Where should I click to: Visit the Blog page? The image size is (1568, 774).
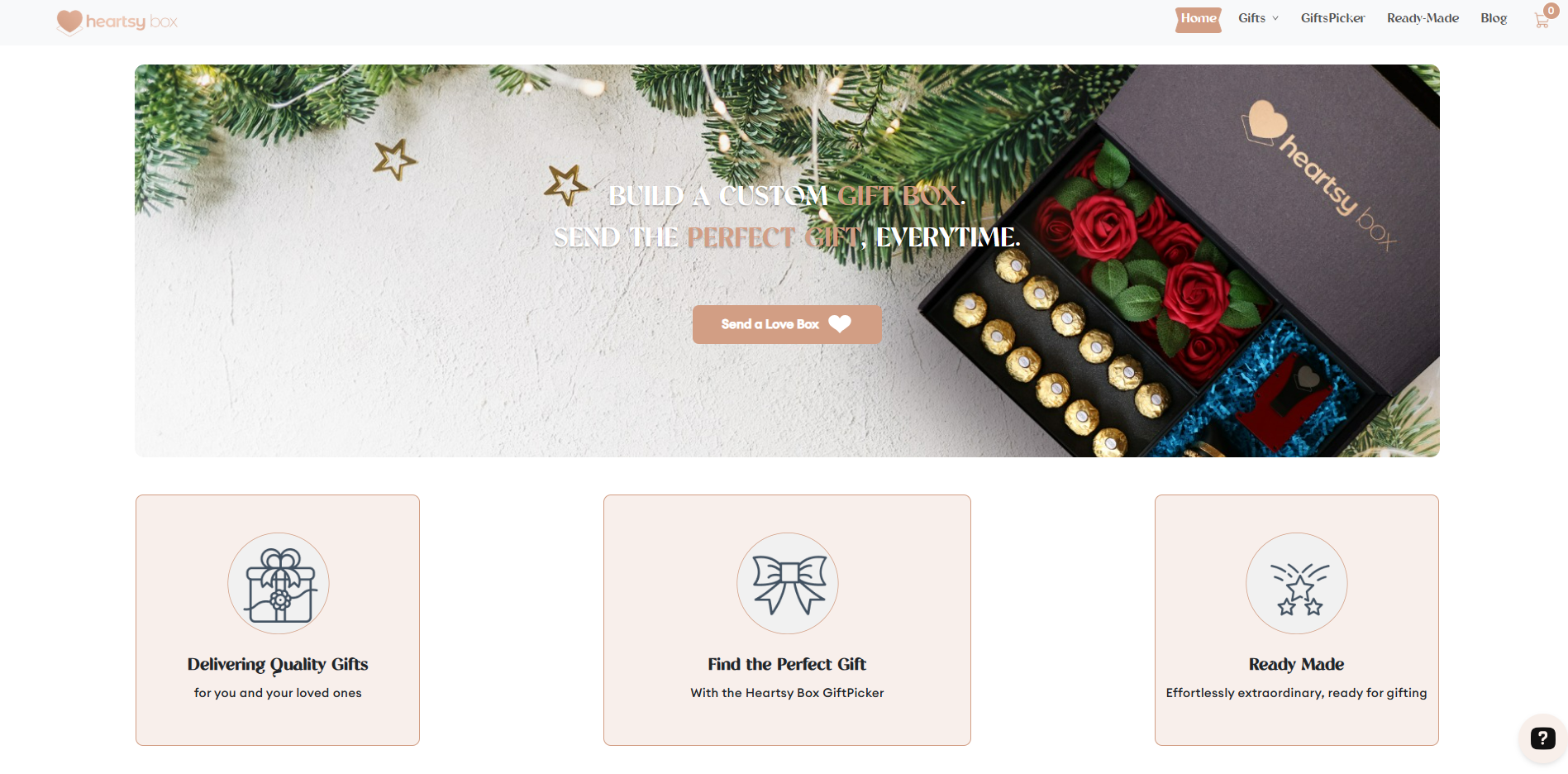[x=1494, y=18]
